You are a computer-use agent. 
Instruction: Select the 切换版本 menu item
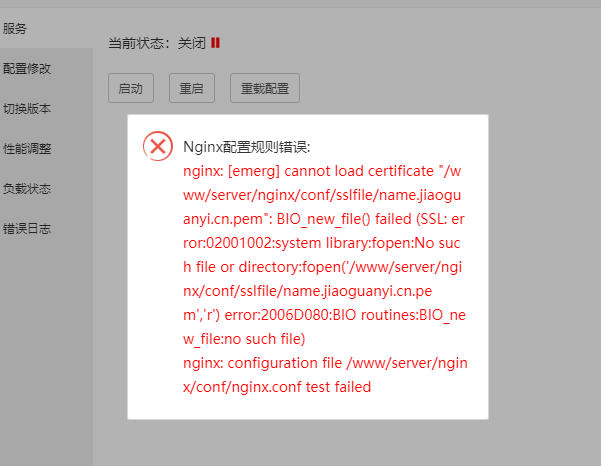[46, 109]
